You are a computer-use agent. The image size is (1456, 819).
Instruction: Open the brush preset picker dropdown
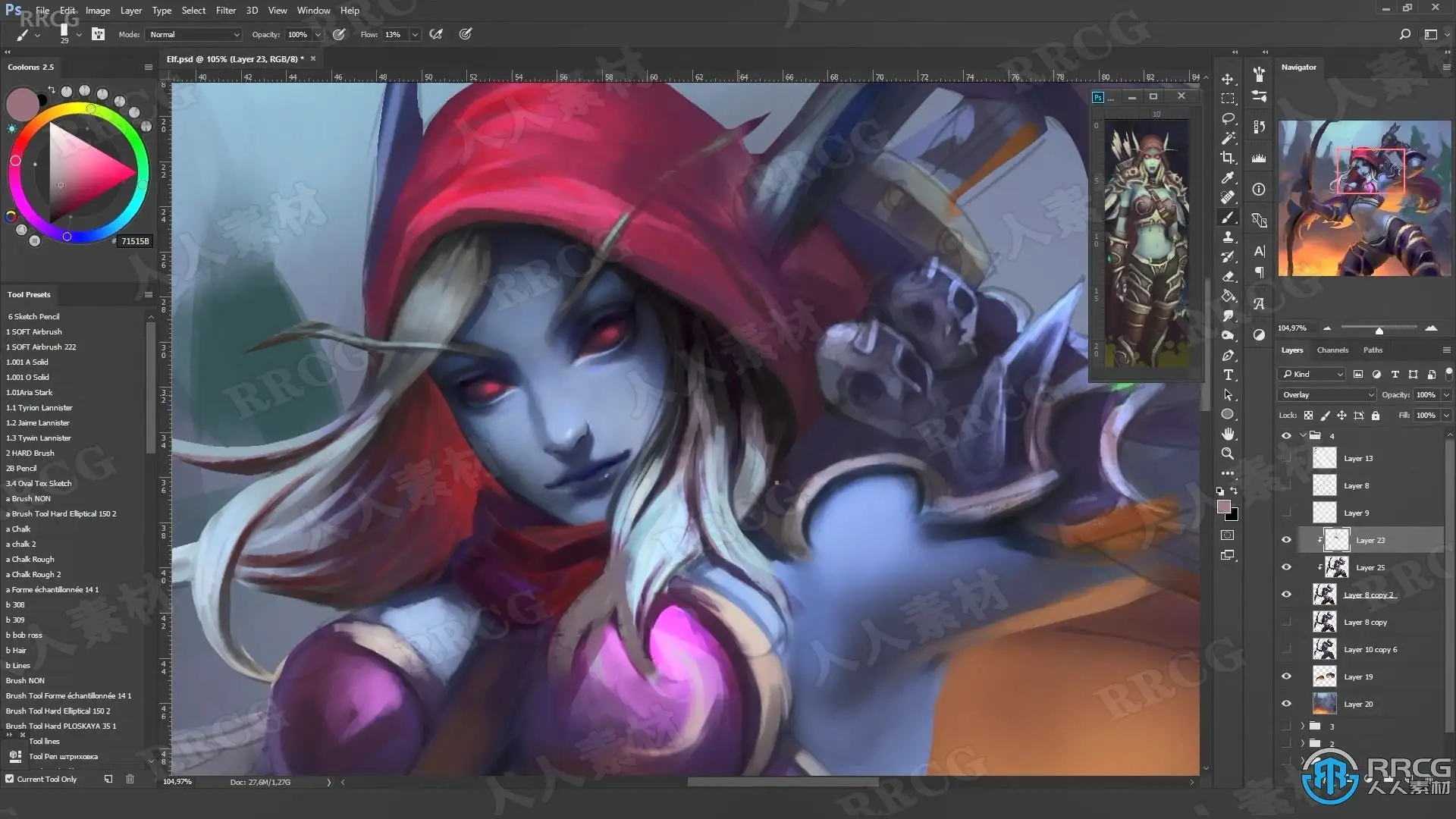click(x=79, y=35)
